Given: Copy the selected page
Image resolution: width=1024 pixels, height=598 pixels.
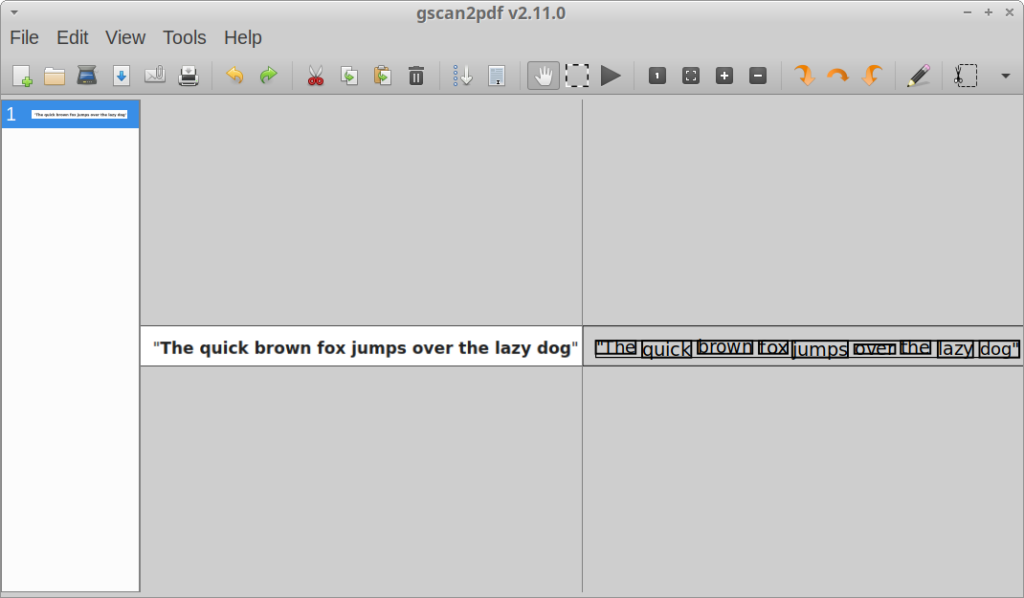Looking at the screenshot, I should pyautogui.click(x=349, y=76).
